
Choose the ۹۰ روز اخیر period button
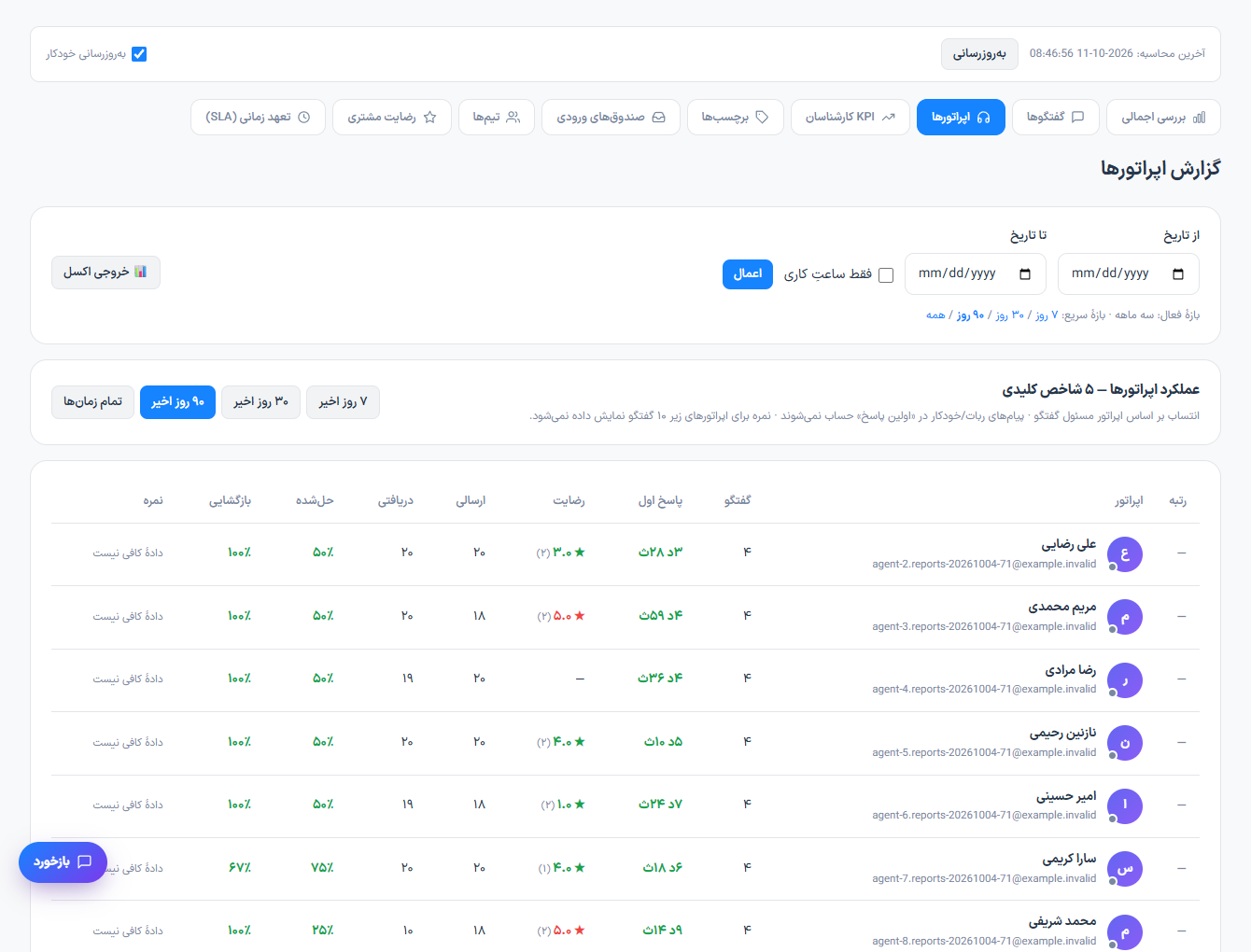coord(177,402)
